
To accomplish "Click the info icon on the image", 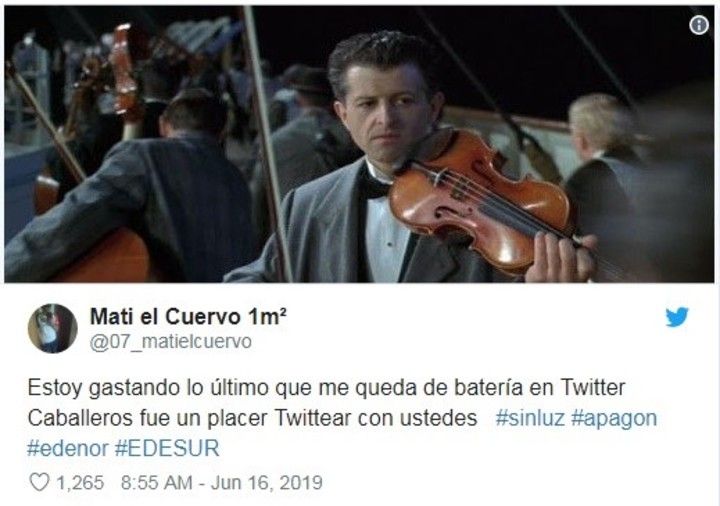I will (x=699, y=25).
